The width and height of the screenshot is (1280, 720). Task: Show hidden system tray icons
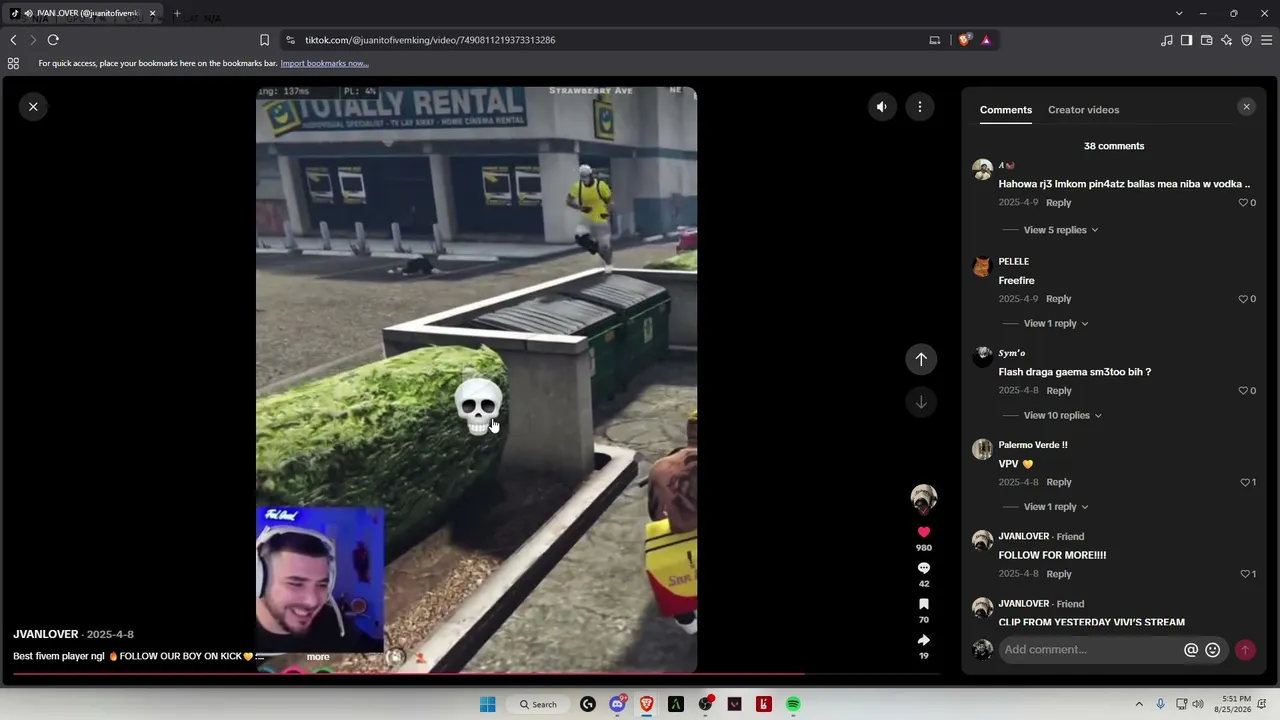click(x=1139, y=704)
